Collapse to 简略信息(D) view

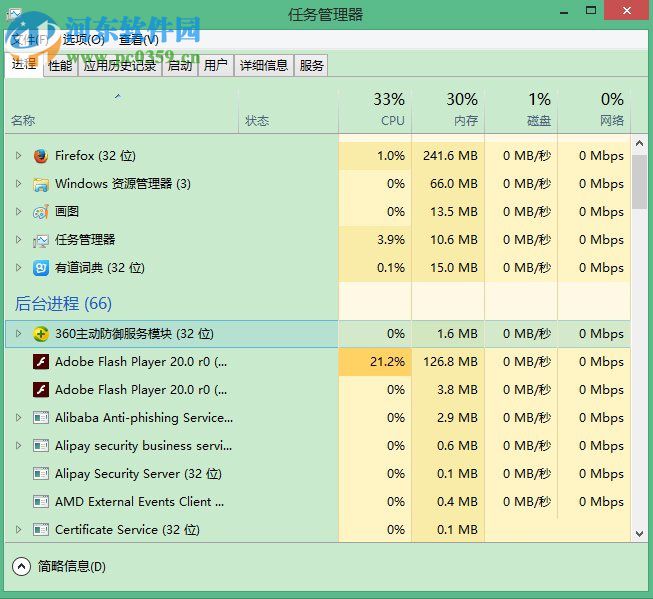[59, 567]
